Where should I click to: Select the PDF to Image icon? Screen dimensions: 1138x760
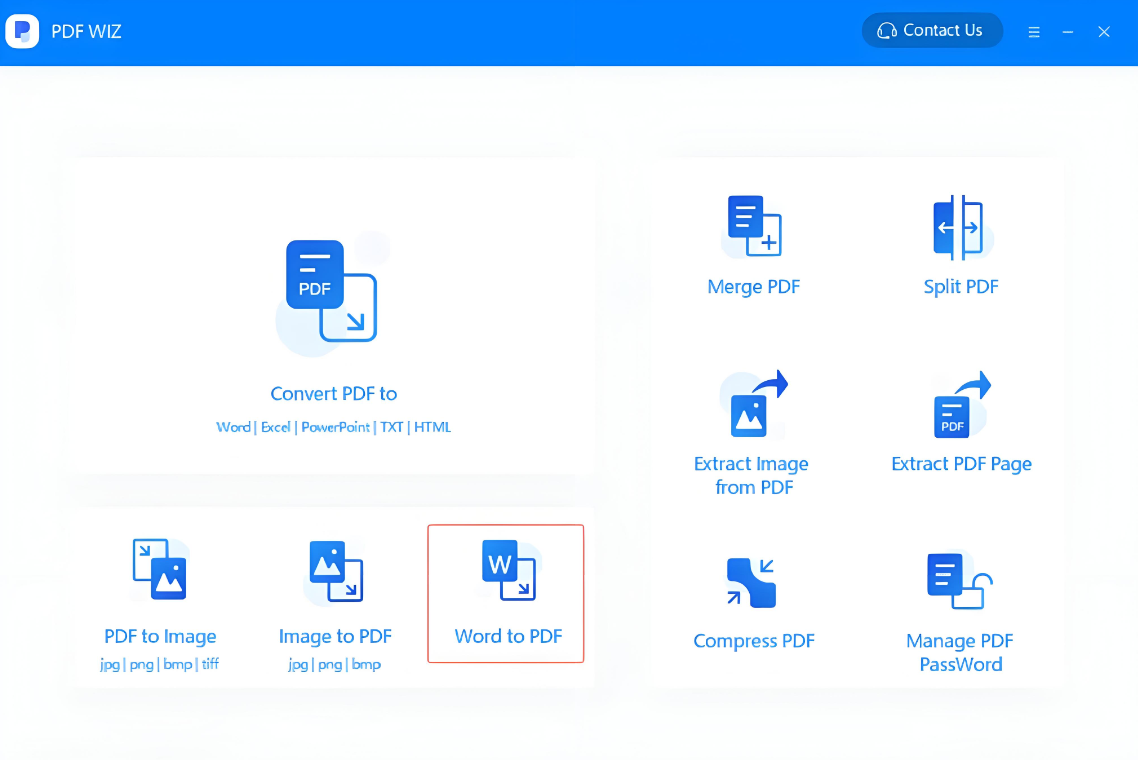160,569
